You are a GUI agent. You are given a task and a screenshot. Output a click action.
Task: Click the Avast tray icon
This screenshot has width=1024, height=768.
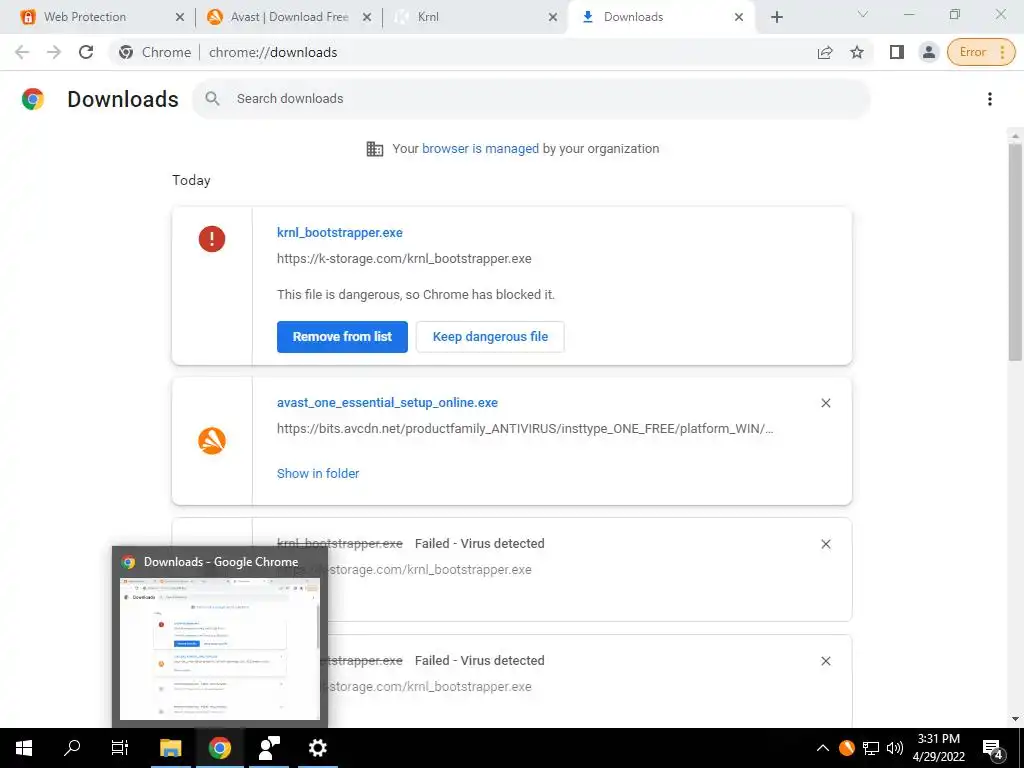(846, 748)
